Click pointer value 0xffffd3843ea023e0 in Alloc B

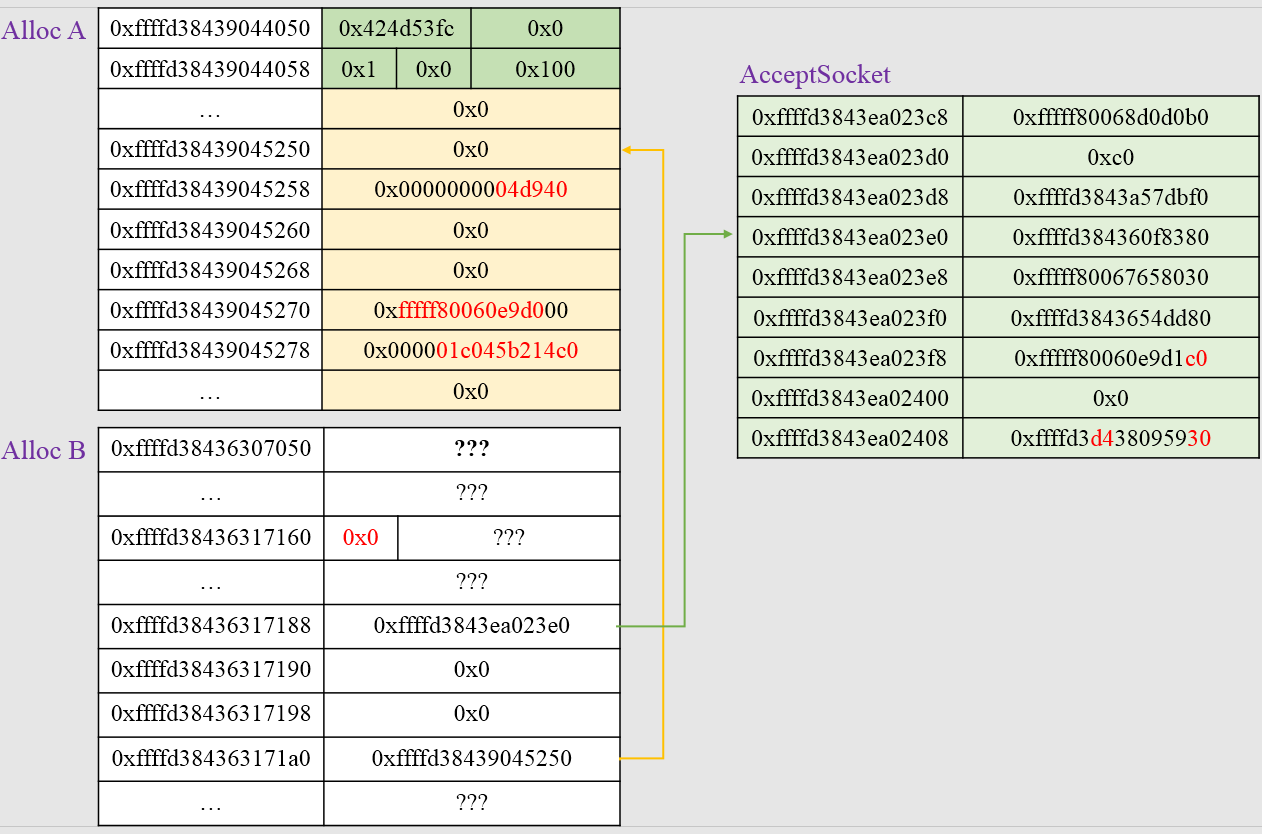pyautogui.click(x=472, y=626)
